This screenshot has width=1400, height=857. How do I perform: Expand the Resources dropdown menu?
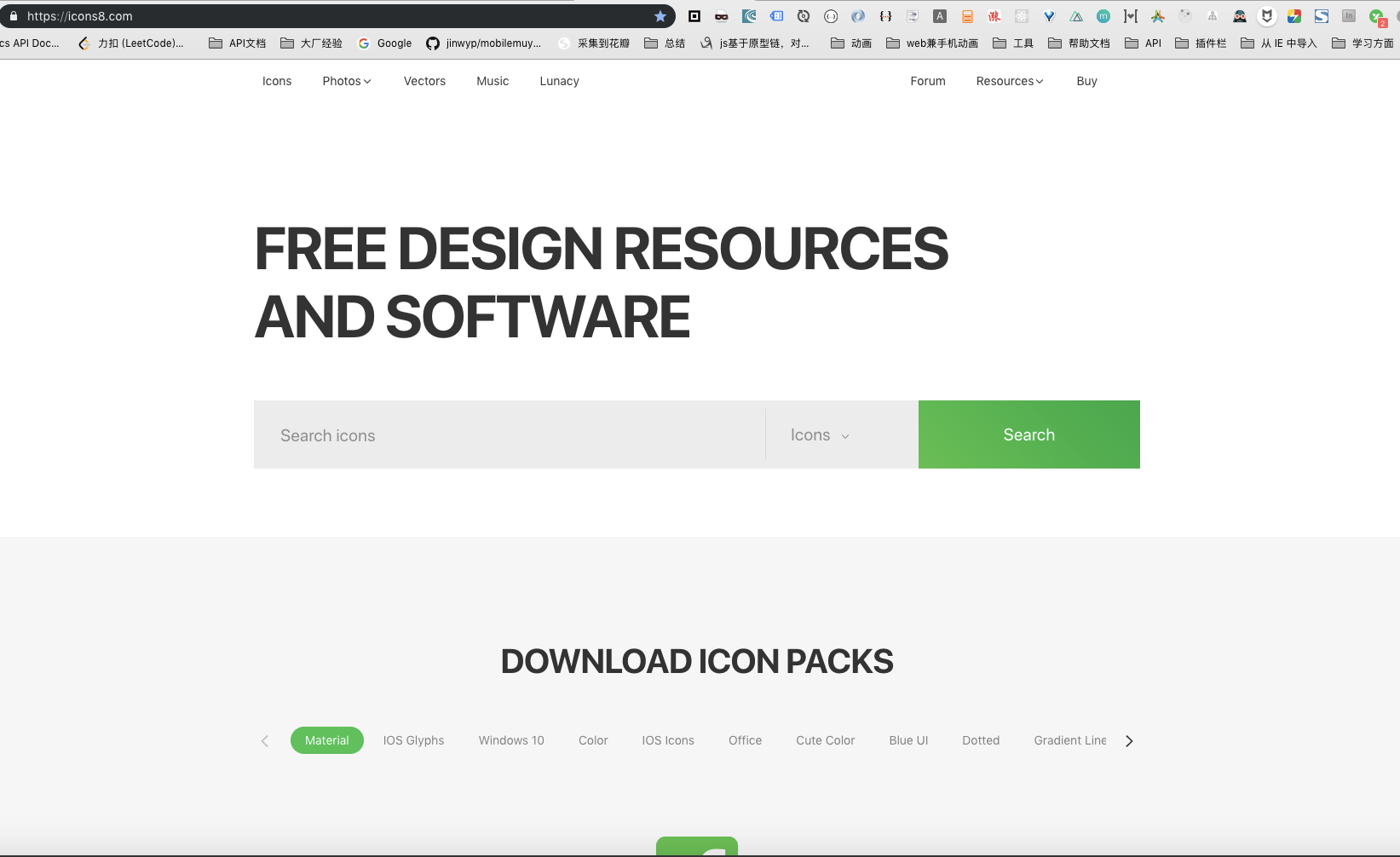pyautogui.click(x=1010, y=81)
